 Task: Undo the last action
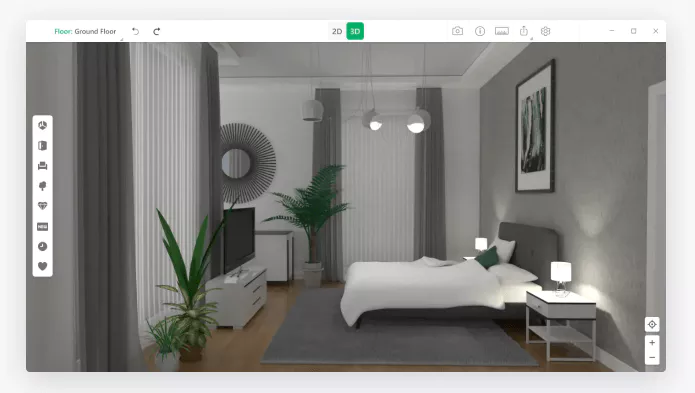(136, 31)
